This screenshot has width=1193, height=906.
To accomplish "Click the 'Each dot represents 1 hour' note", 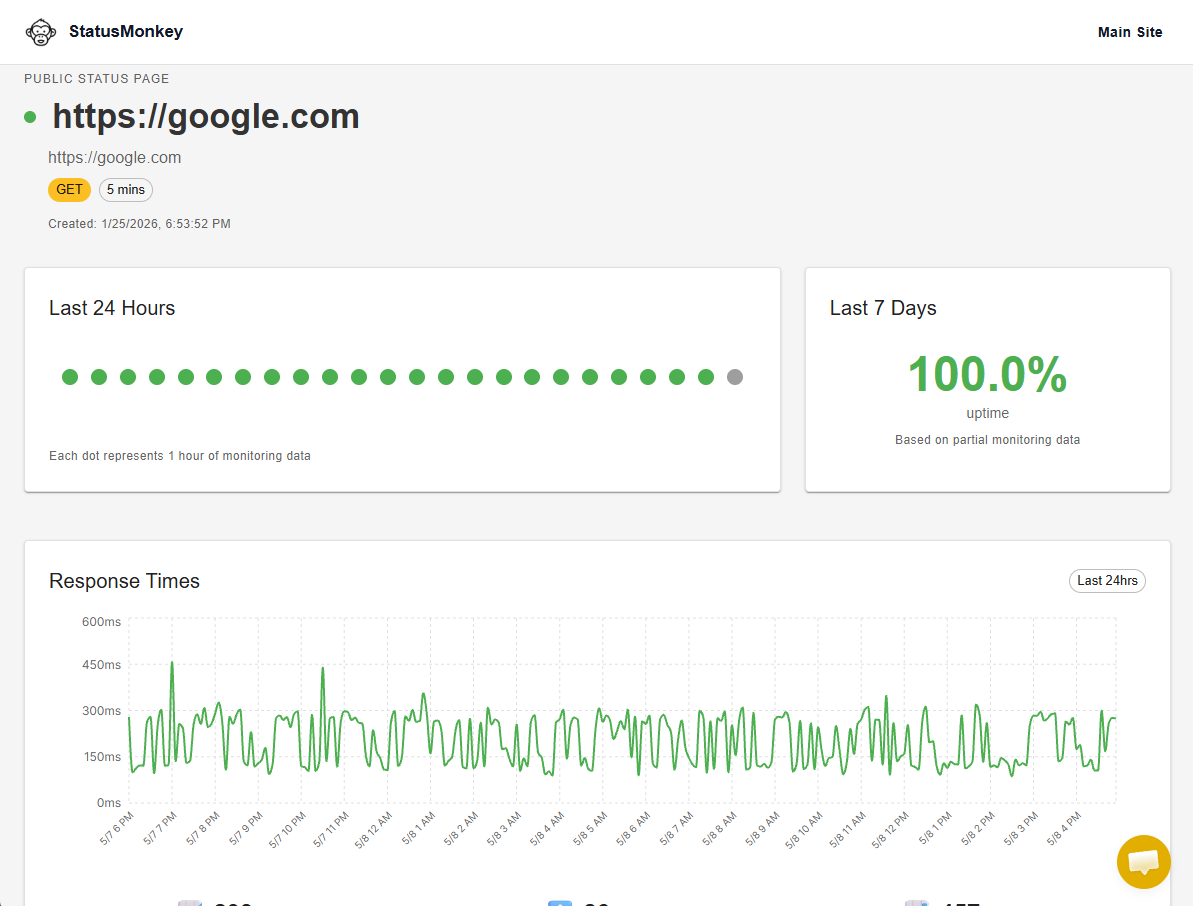I will 180,456.
